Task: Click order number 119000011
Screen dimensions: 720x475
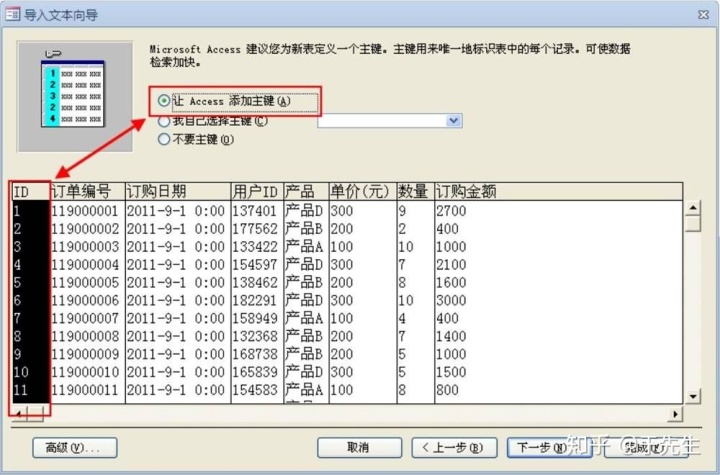Action: pyautogui.click(x=85, y=390)
